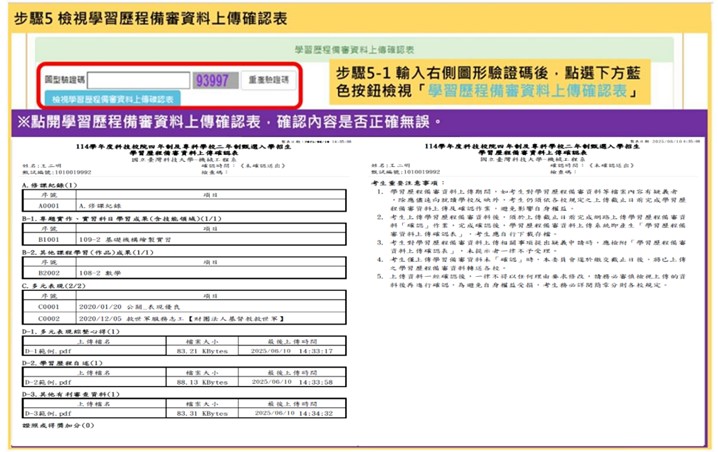
Task: Select the C0001 serial number cell
Action: (x=49, y=306)
